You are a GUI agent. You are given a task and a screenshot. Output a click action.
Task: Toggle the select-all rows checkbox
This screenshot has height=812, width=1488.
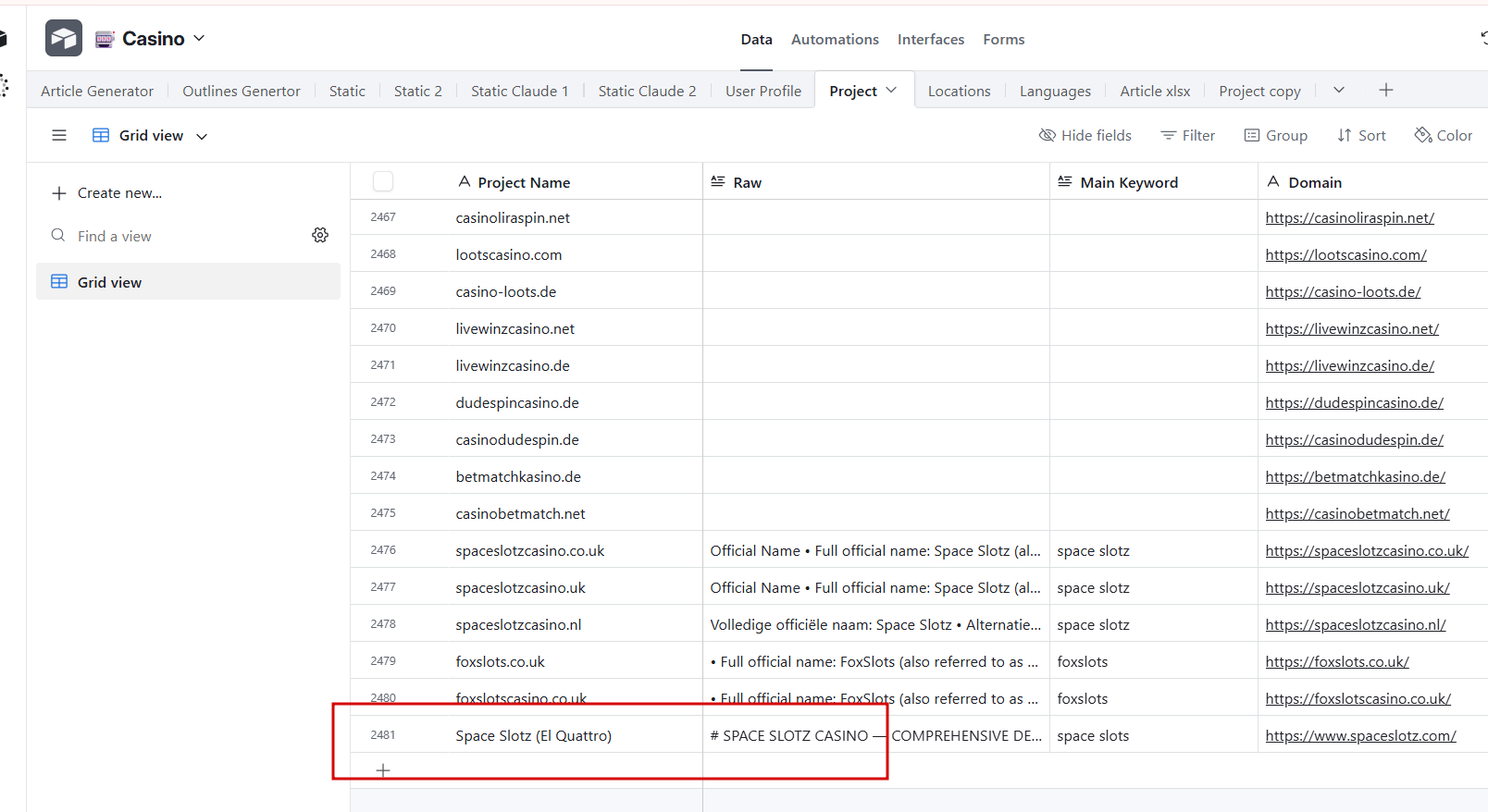[x=383, y=181]
